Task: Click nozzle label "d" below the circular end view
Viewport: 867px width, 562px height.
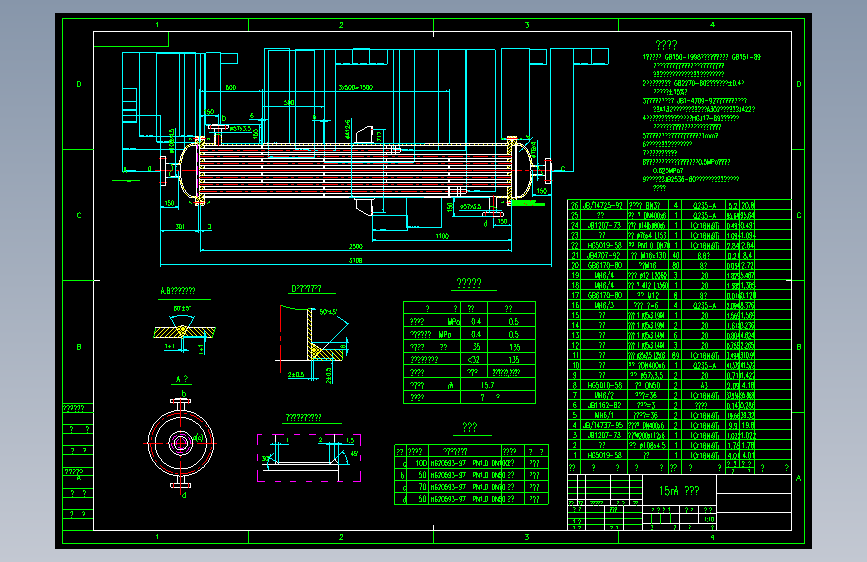Action: tap(184, 496)
